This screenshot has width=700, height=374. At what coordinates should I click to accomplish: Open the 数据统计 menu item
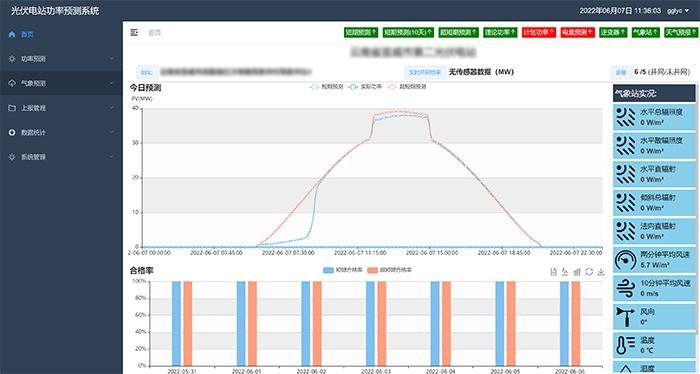click(61, 132)
